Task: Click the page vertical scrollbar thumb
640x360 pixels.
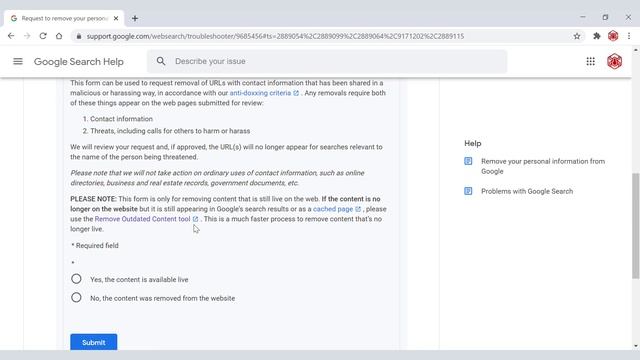Action: (636, 226)
